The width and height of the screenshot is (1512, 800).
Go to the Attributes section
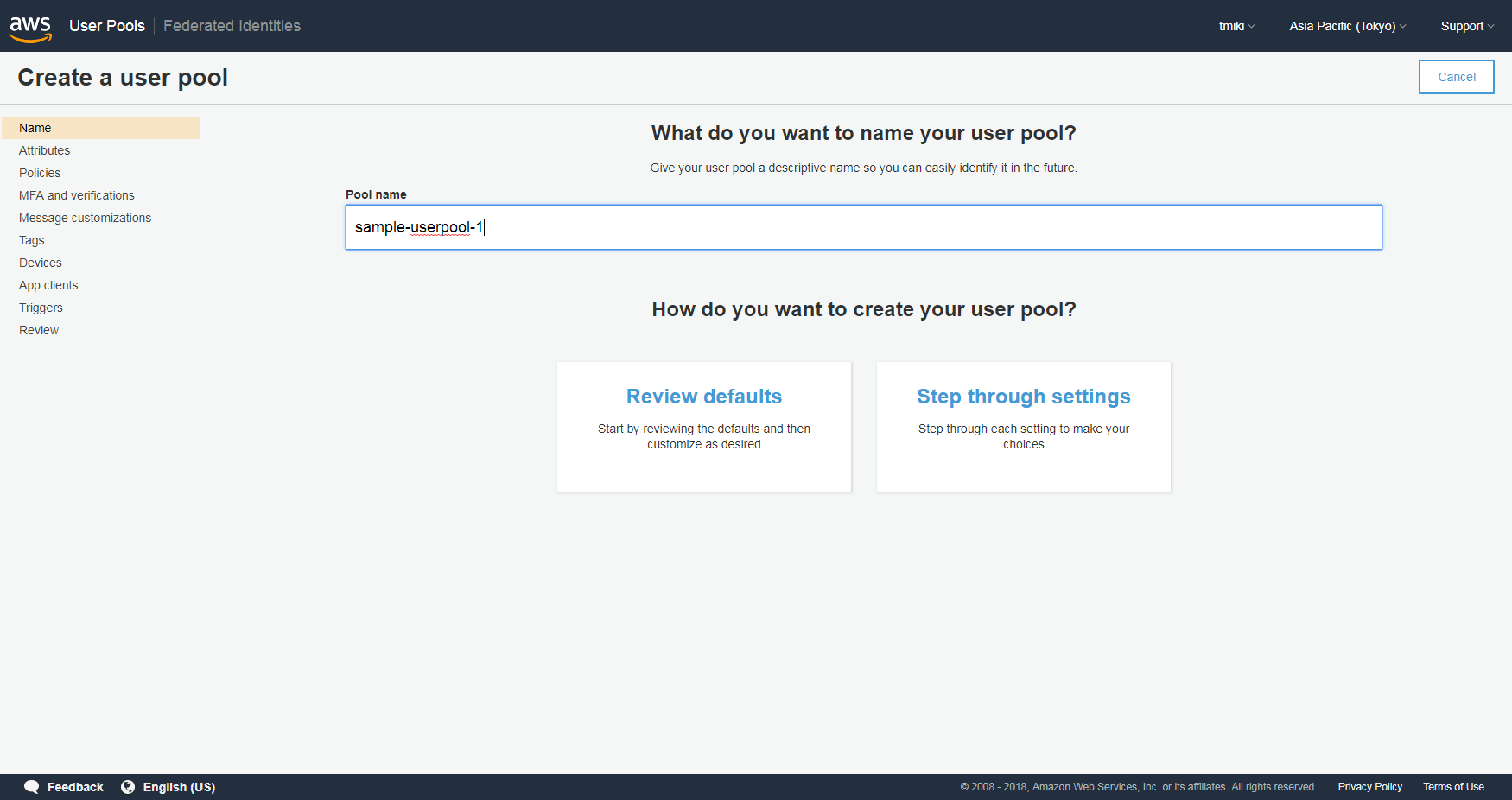(44, 150)
